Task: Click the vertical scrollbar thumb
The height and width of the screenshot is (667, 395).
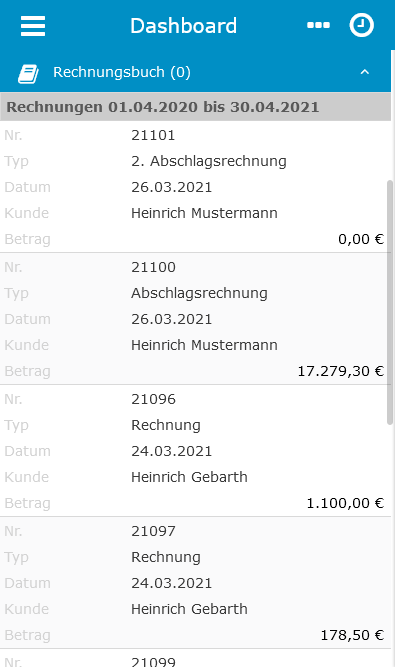Action: pos(390,302)
